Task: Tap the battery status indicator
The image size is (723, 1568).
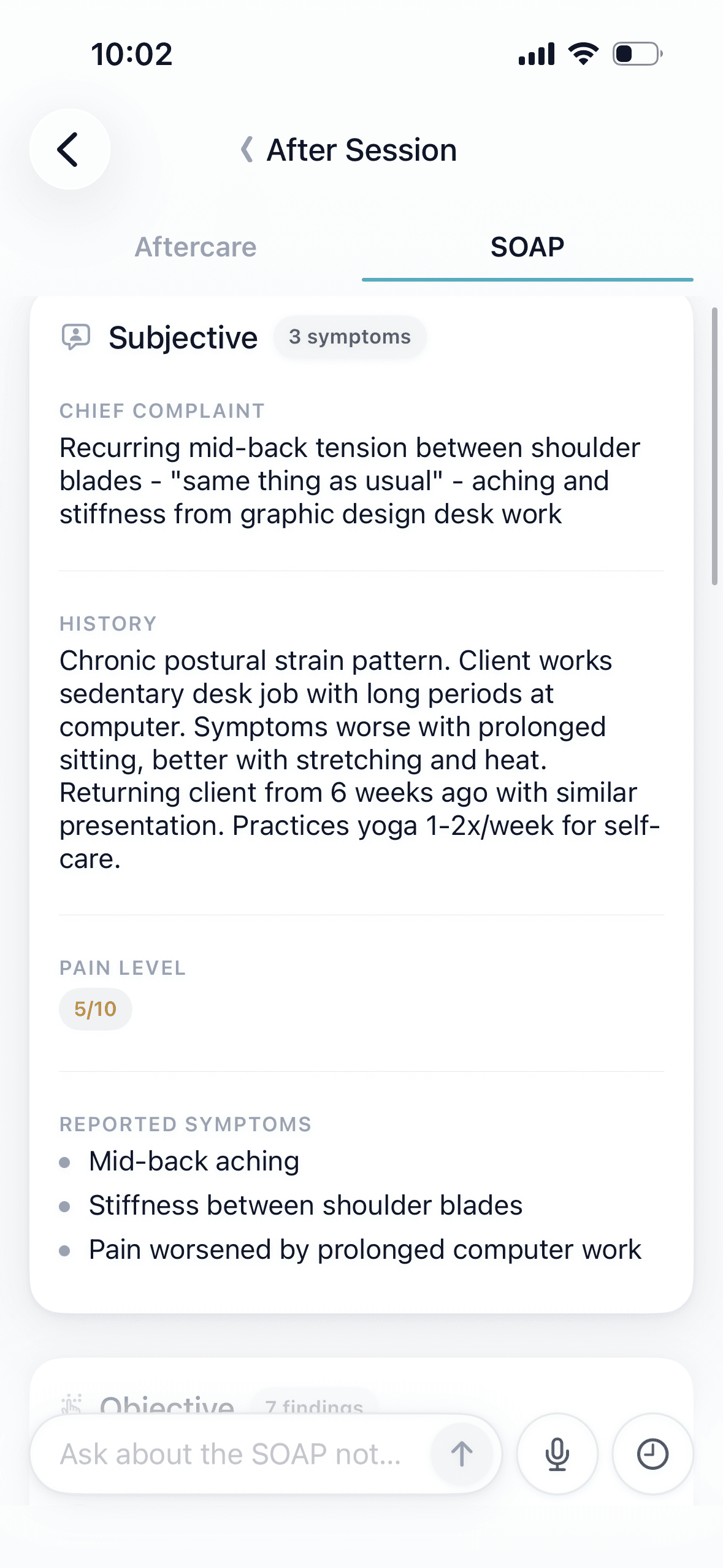Action: [x=637, y=54]
